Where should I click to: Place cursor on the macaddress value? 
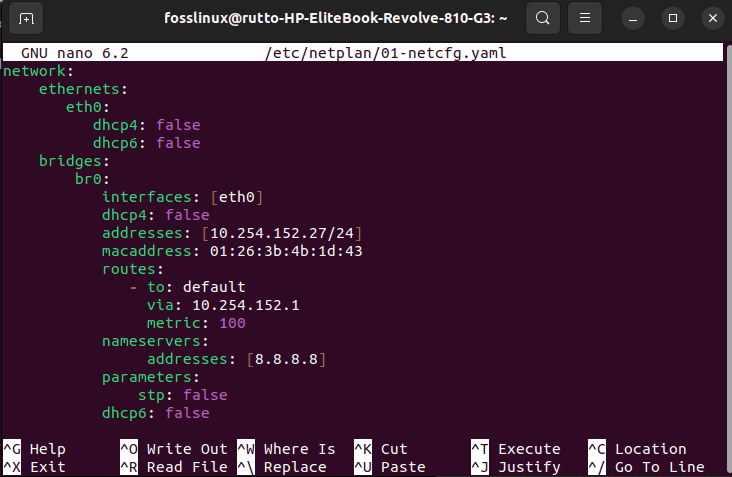(285, 251)
